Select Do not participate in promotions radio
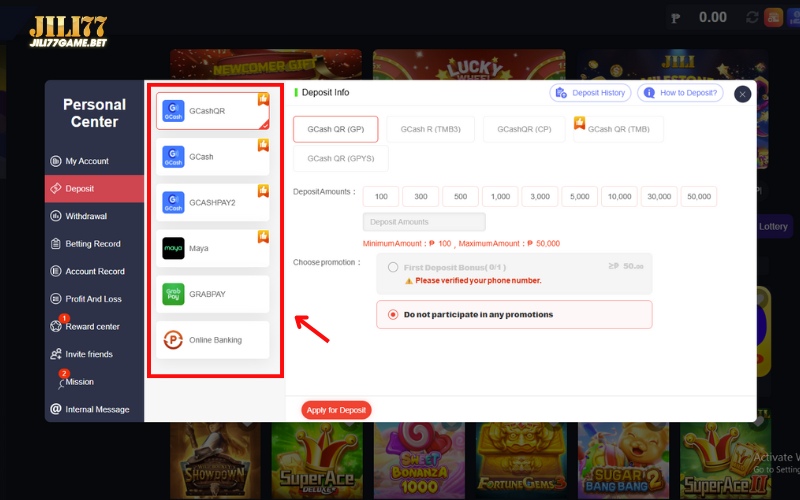The image size is (800, 500). 393,315
